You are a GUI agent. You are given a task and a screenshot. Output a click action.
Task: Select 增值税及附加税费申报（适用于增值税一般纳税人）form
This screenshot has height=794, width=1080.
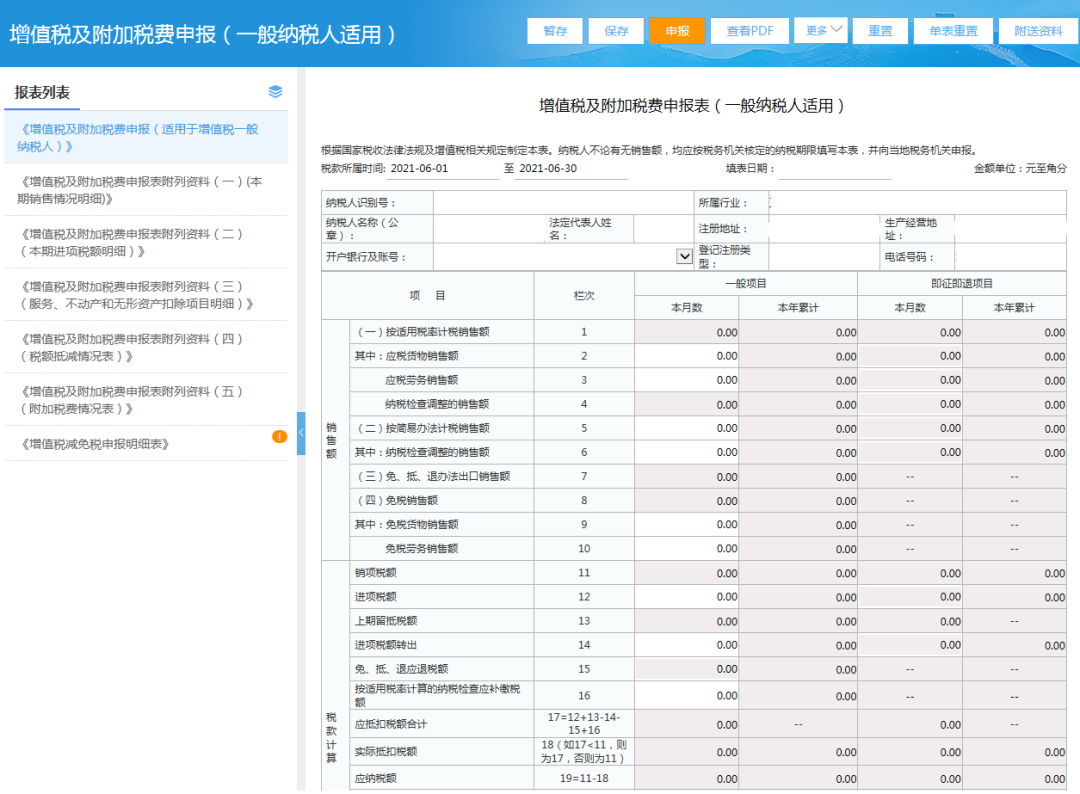point(146,138)
